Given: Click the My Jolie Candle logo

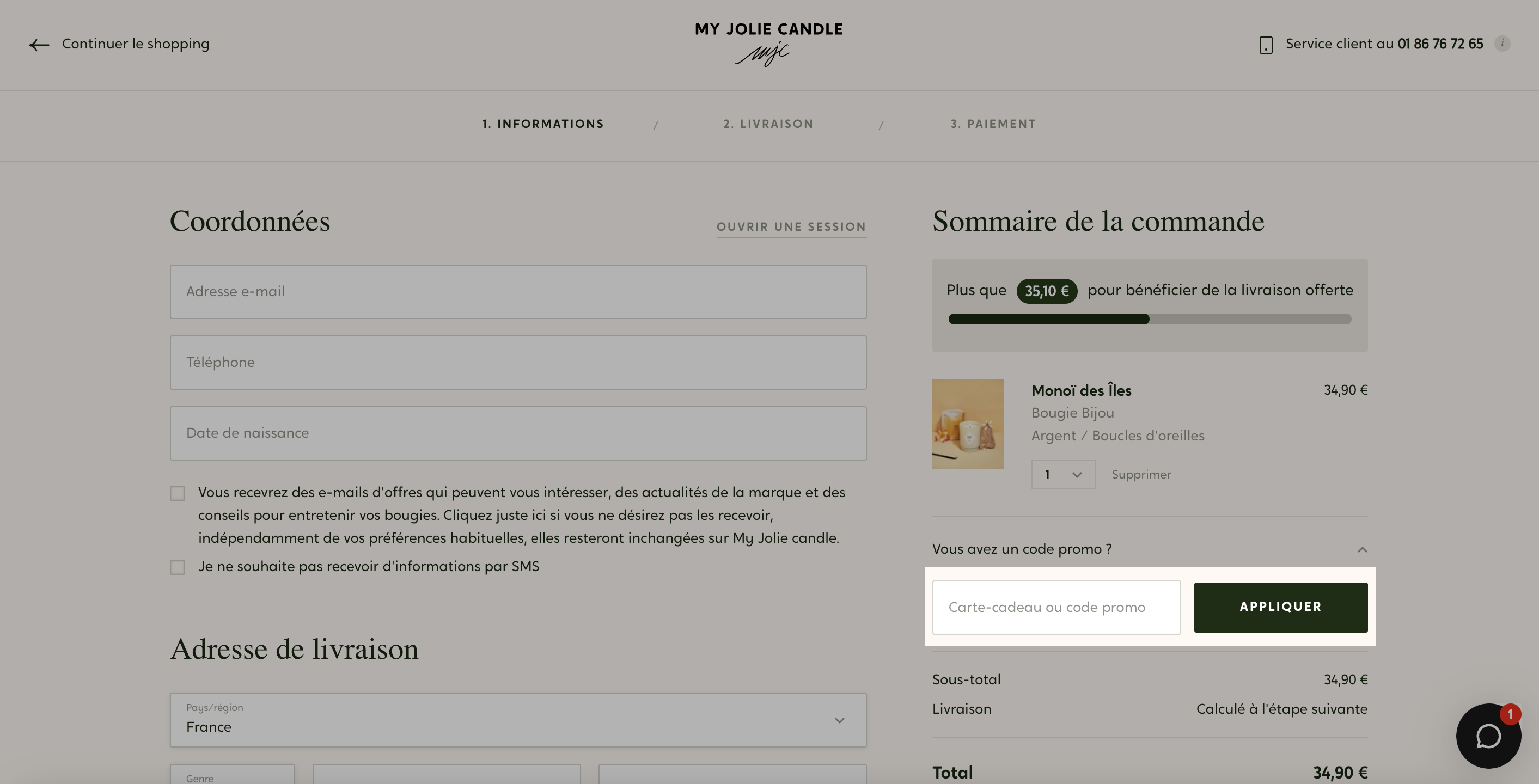Looking at the screenshot, I should (769, 44).
